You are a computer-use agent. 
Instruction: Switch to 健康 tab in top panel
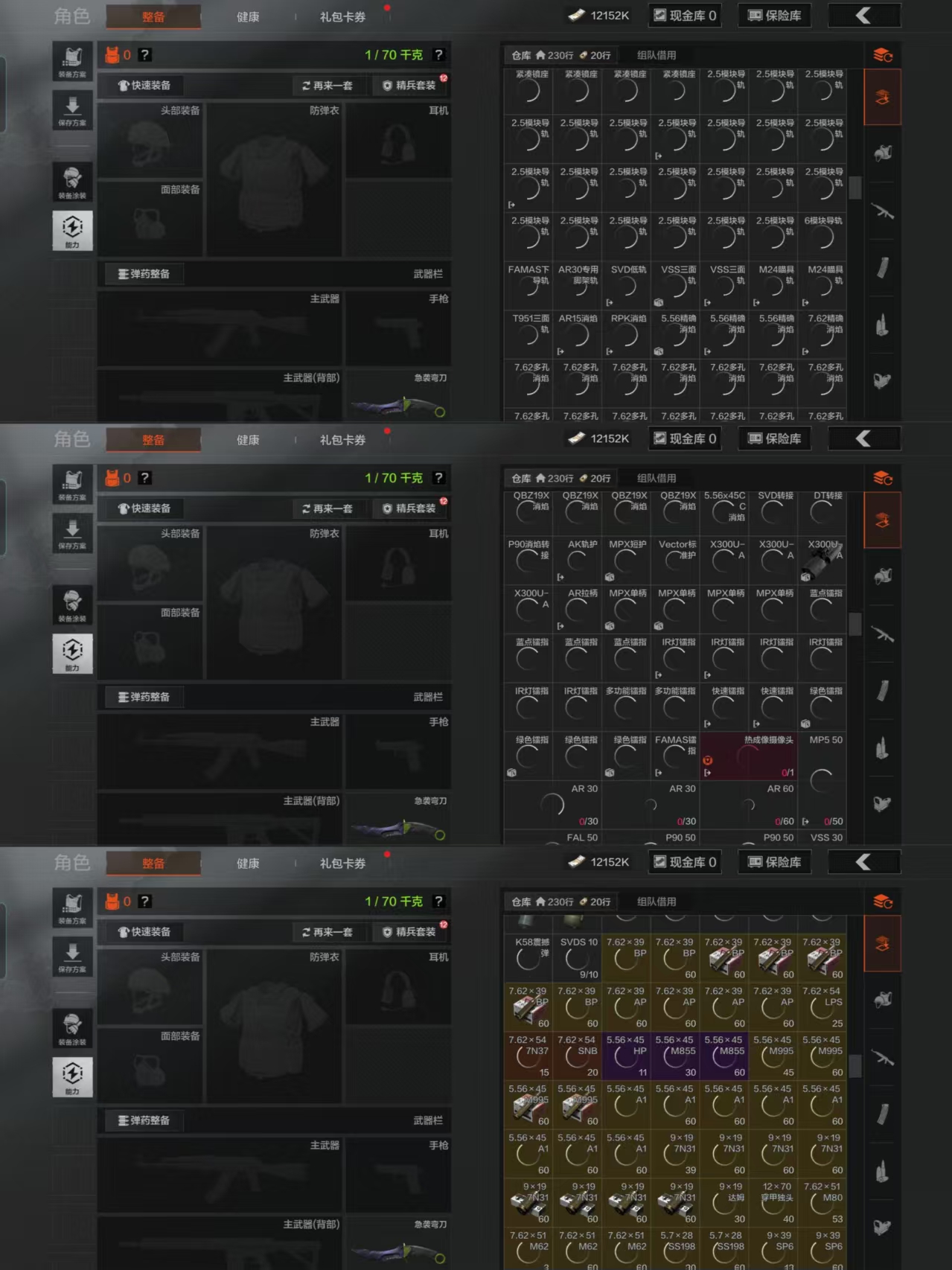[x=248, y=16]
